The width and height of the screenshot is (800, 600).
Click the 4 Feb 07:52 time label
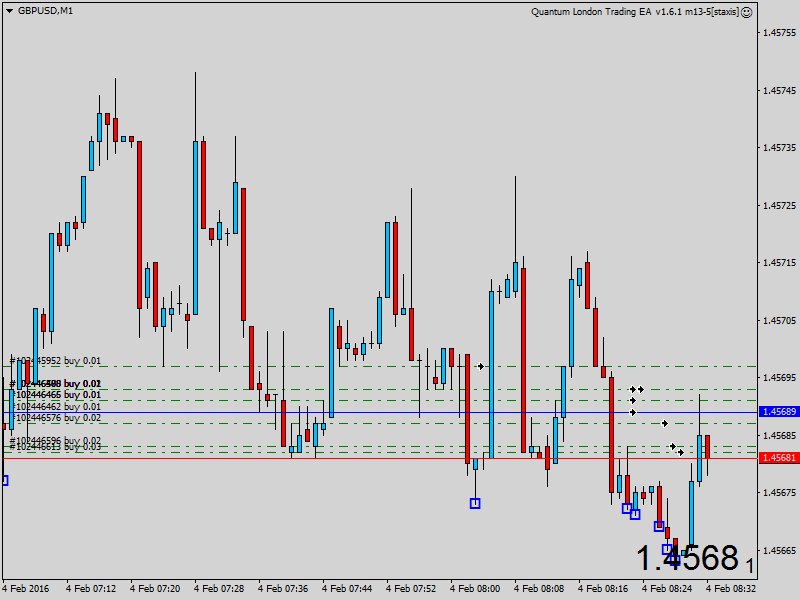pos(411,588)
